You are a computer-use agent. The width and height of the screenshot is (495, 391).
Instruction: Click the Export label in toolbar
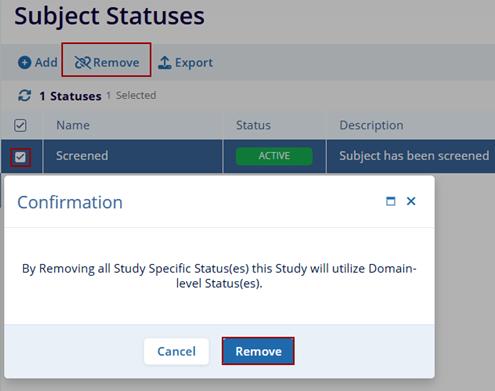coord(194,62)
